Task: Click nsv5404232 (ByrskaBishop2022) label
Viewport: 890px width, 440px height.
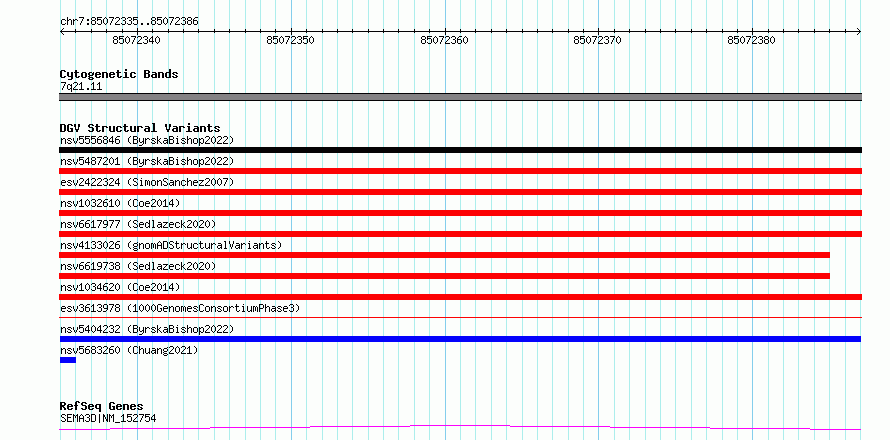Action: click(x=147, y=329)
